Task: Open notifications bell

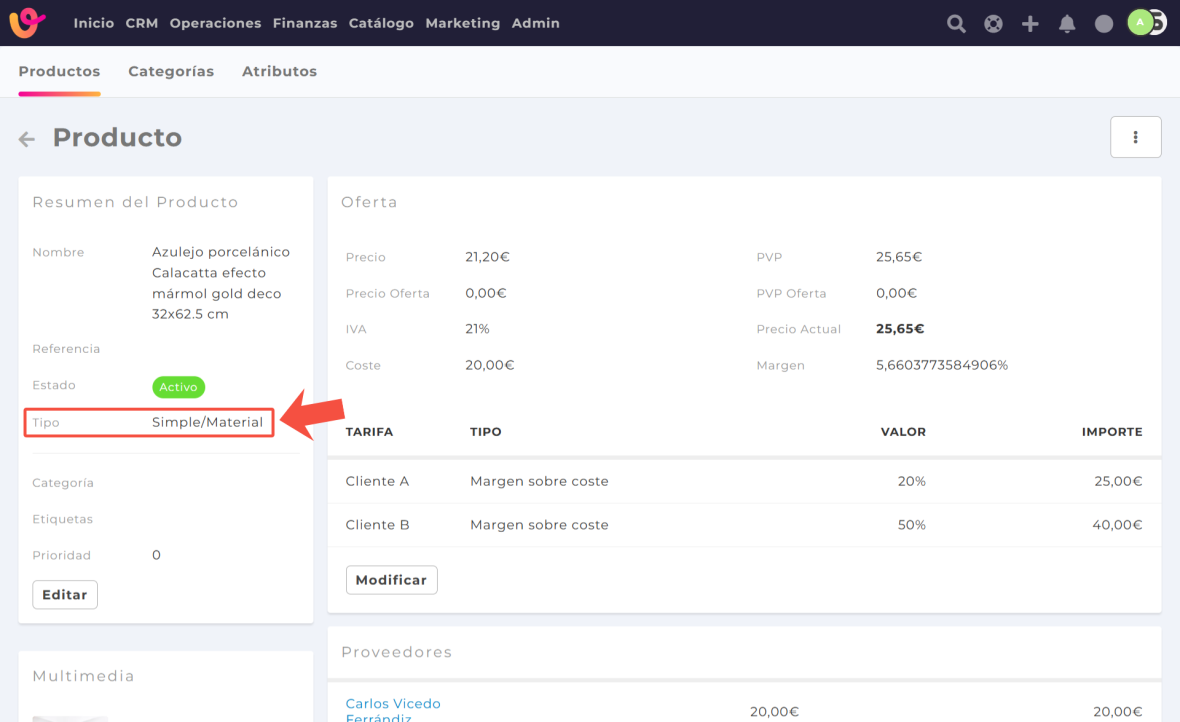Action: (x=1067, y=24)
